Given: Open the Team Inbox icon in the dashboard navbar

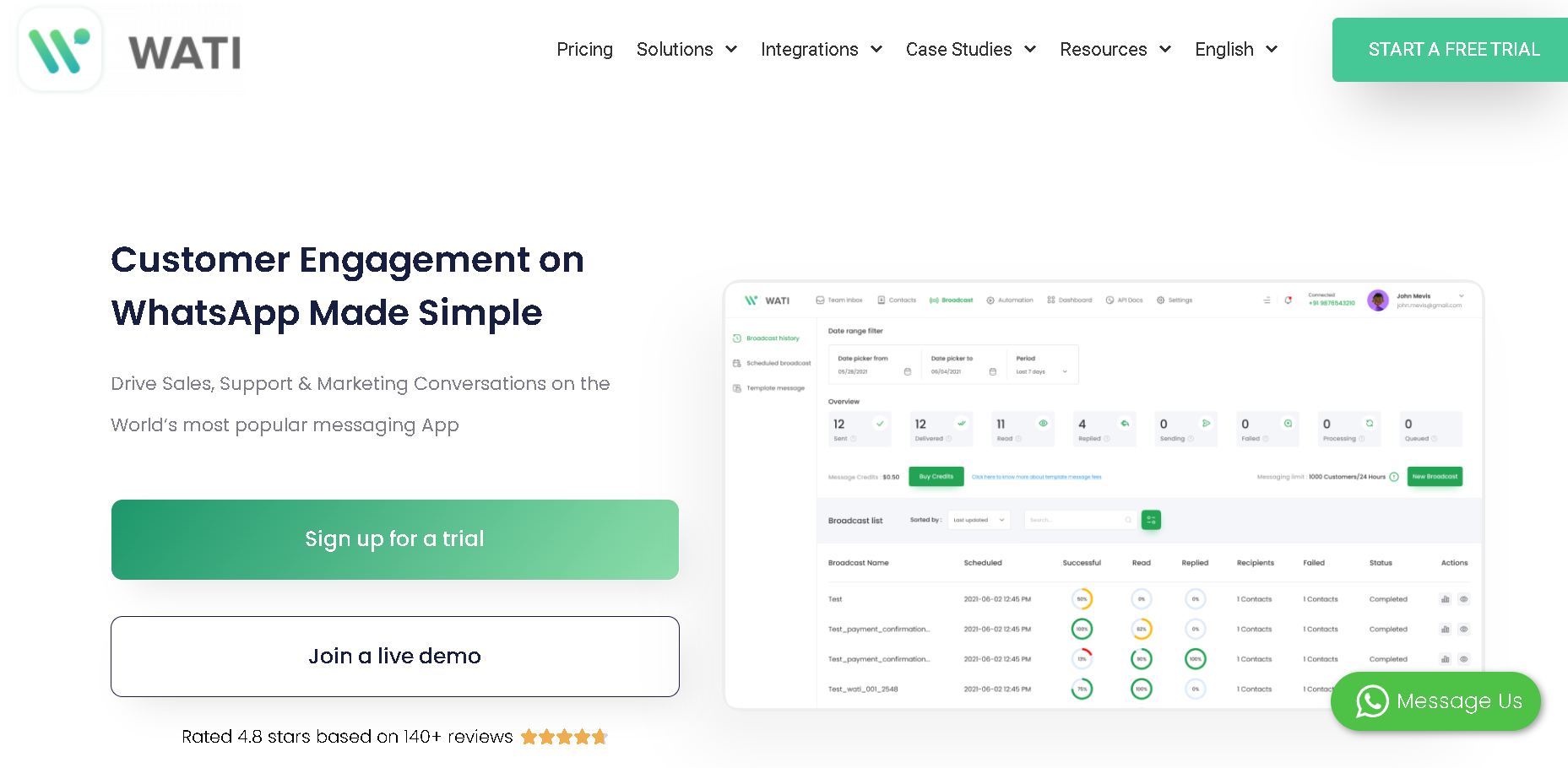Looking at the screenshot, I should coord(819,300).
